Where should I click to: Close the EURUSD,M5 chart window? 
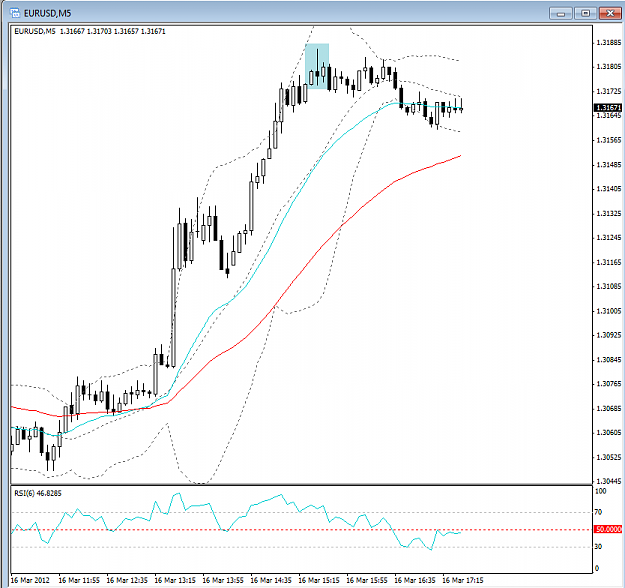[x=610, y=14]
